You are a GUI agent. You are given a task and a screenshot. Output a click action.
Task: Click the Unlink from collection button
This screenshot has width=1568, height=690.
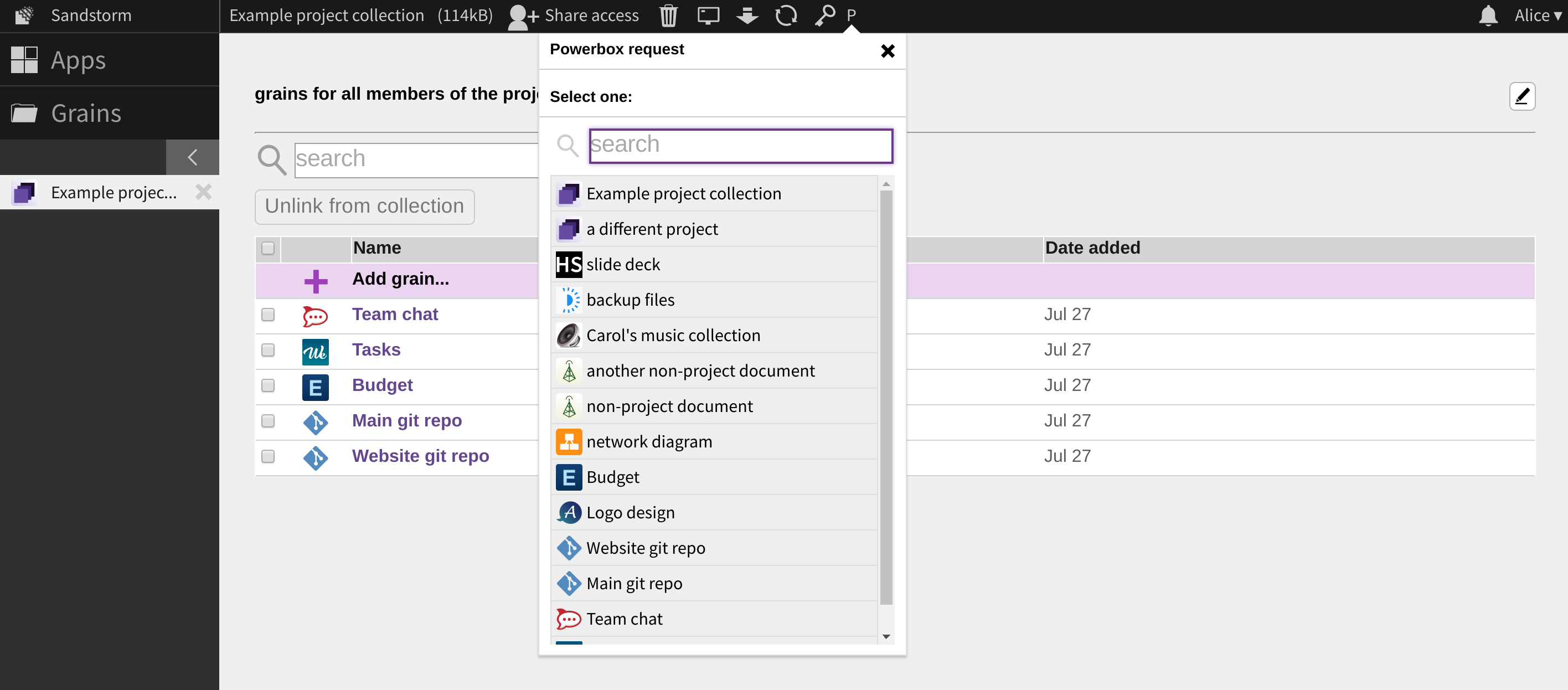(x=364, y=207)
